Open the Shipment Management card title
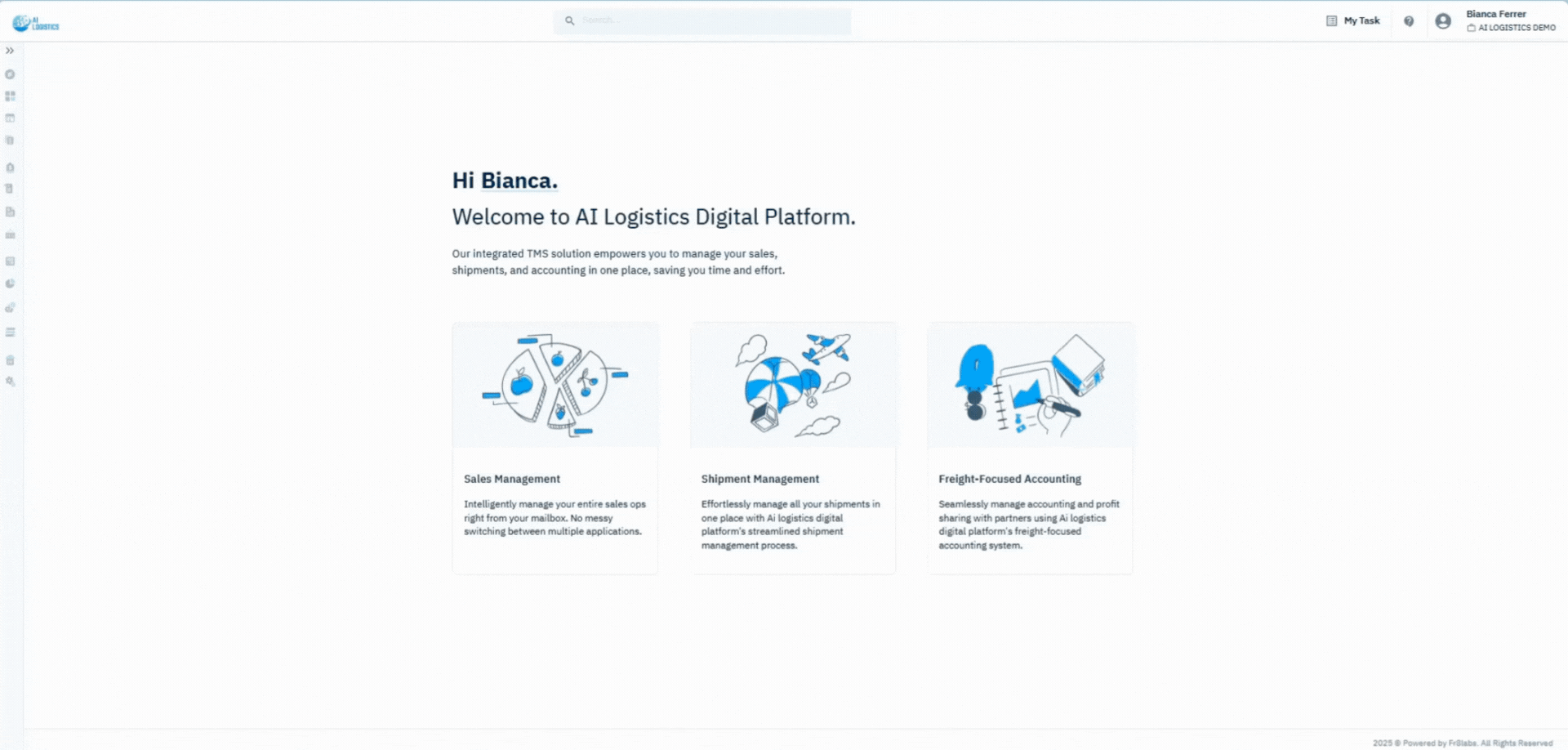 [x=759, y=479]
